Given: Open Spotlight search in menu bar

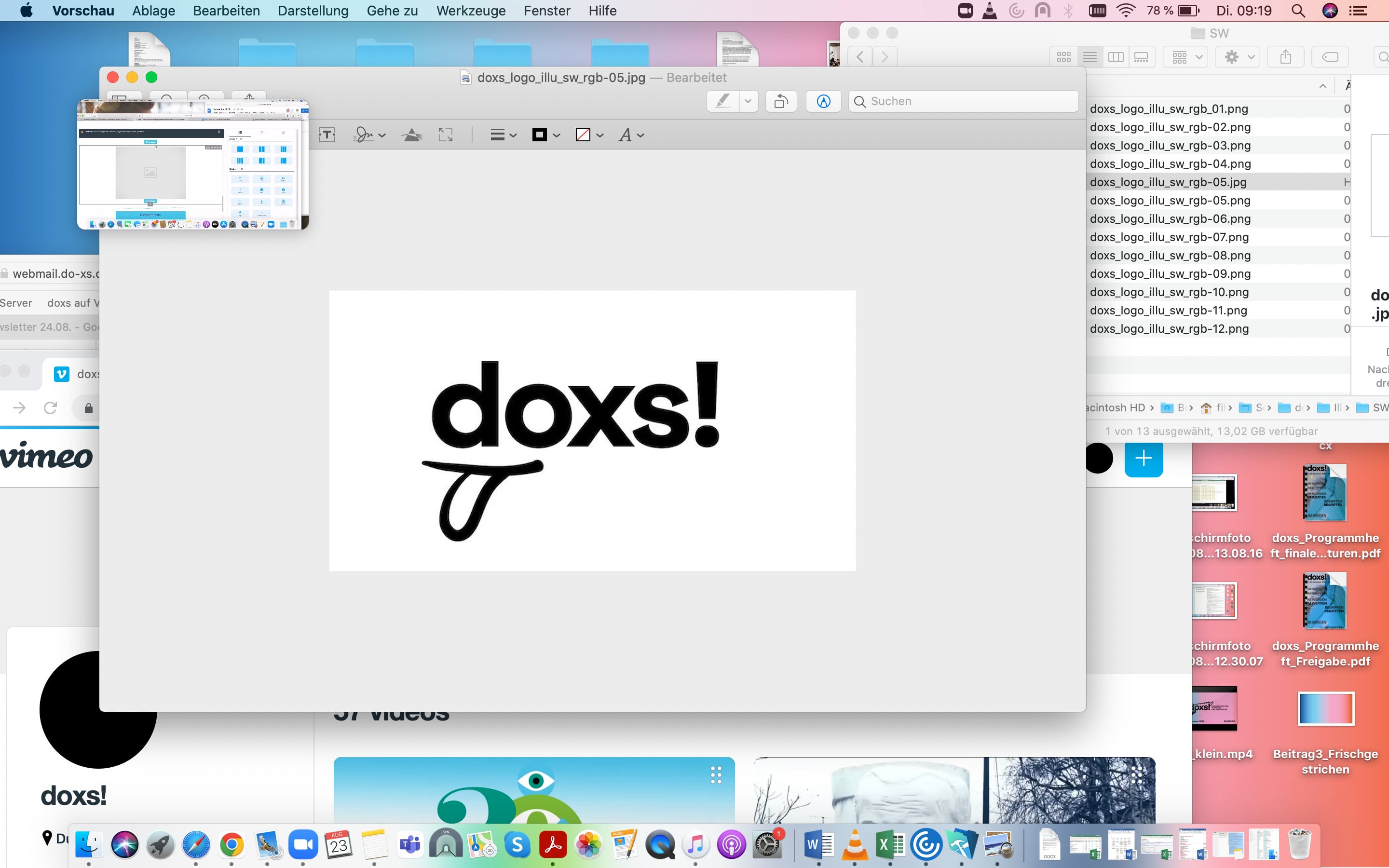Looking at the screenshot, I should 1298,11.
